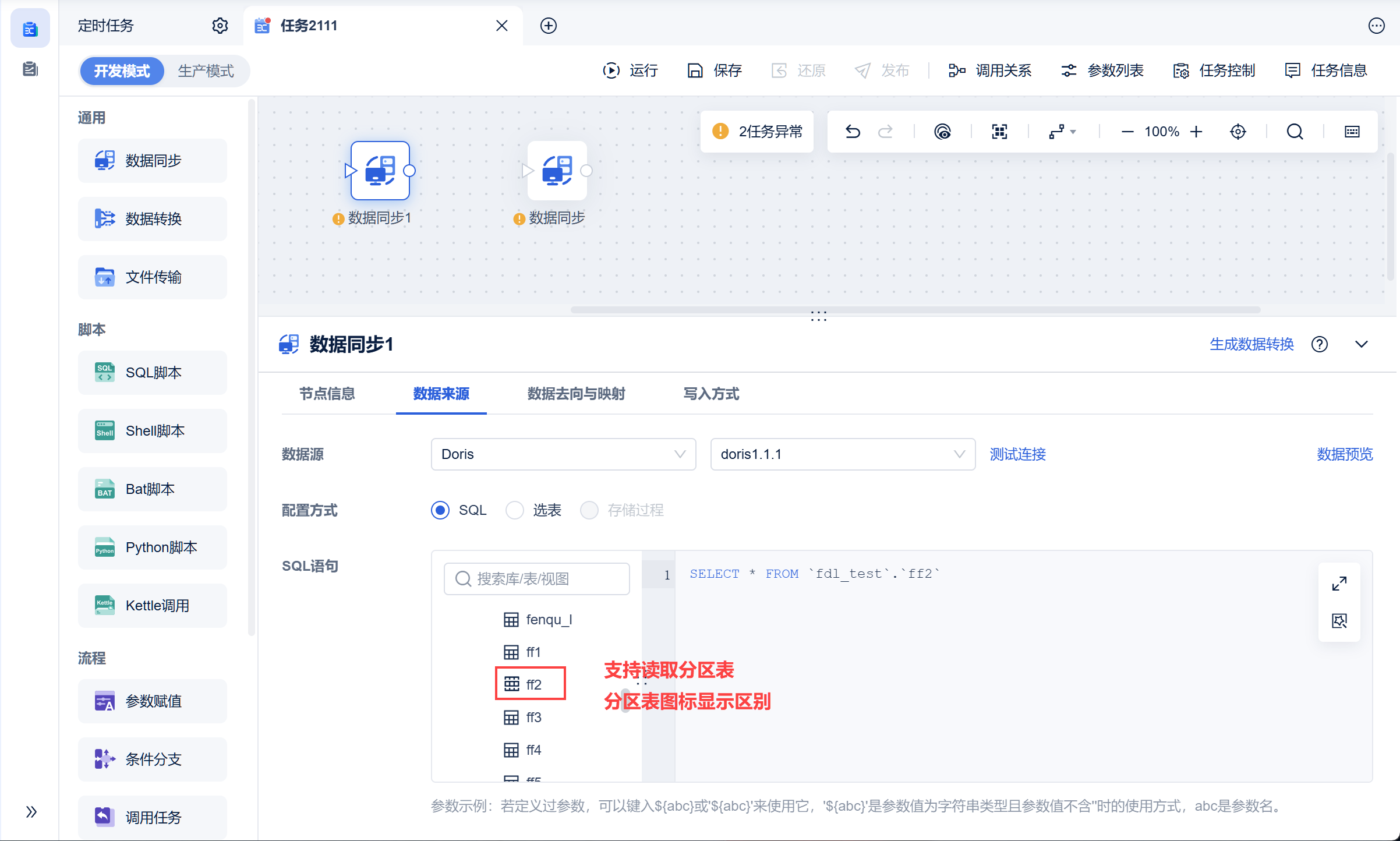
Task: Select the SQL radio button
Action: pos(440,510)
